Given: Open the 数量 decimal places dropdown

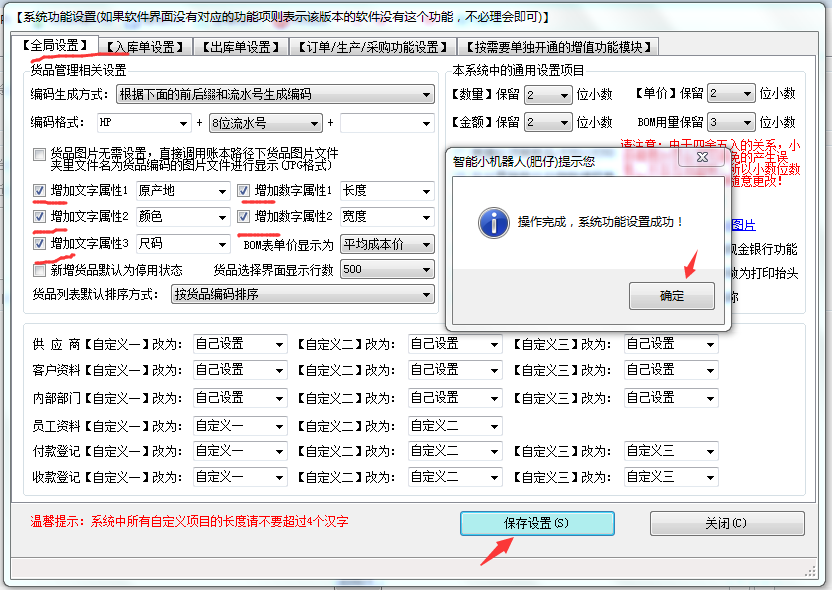Looking at the screenshot, I should pos(550,95).
